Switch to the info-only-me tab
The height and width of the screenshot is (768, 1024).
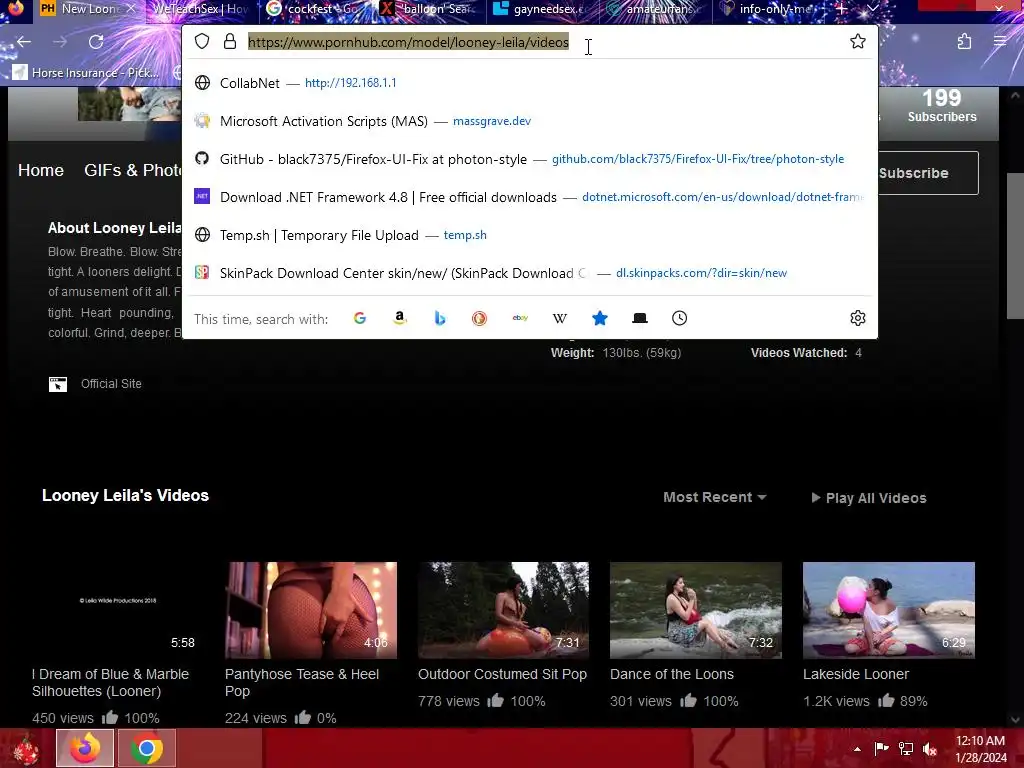click(x=767, y=9)
